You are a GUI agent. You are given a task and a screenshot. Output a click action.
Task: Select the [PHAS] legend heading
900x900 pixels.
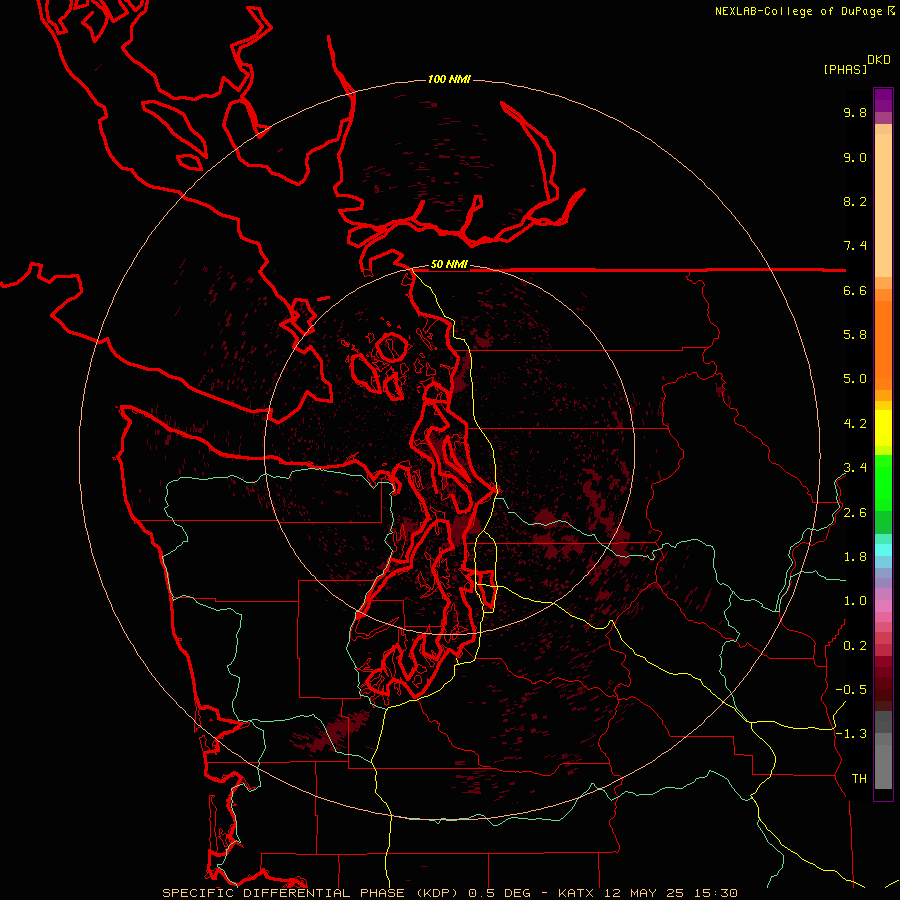click(845, 69)
